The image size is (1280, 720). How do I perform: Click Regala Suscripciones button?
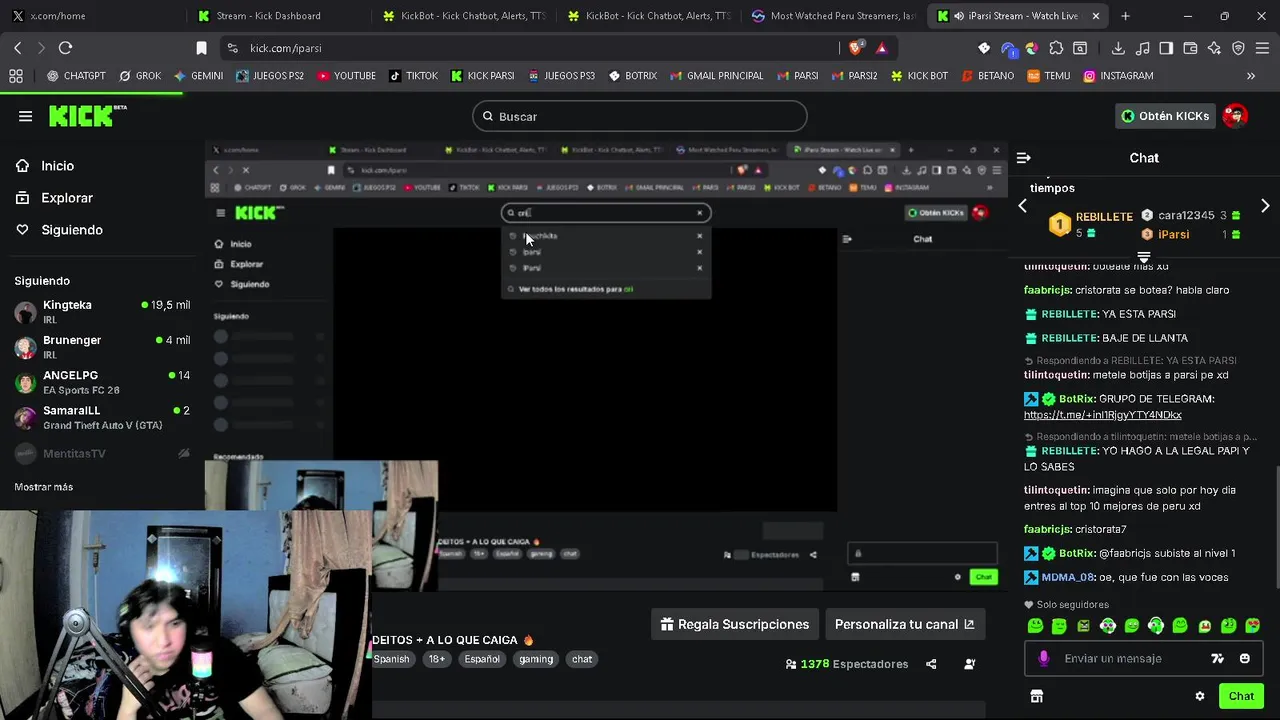735,624
